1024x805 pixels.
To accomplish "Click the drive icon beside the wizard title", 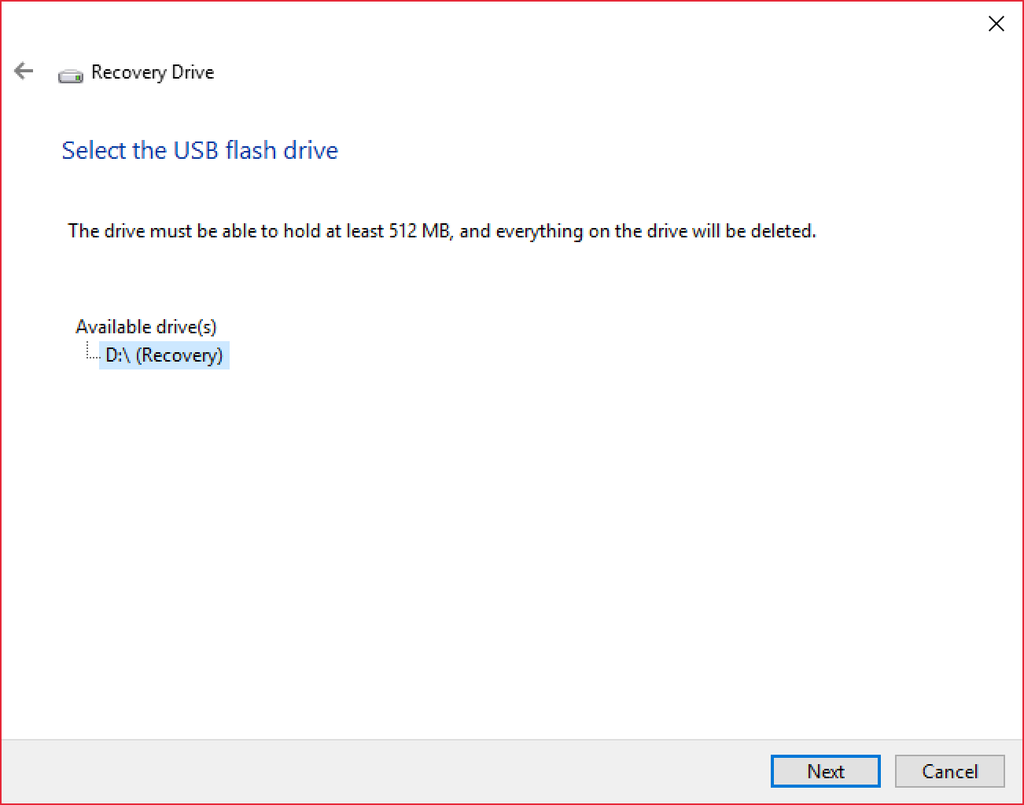I will click(x=69, y=74).
